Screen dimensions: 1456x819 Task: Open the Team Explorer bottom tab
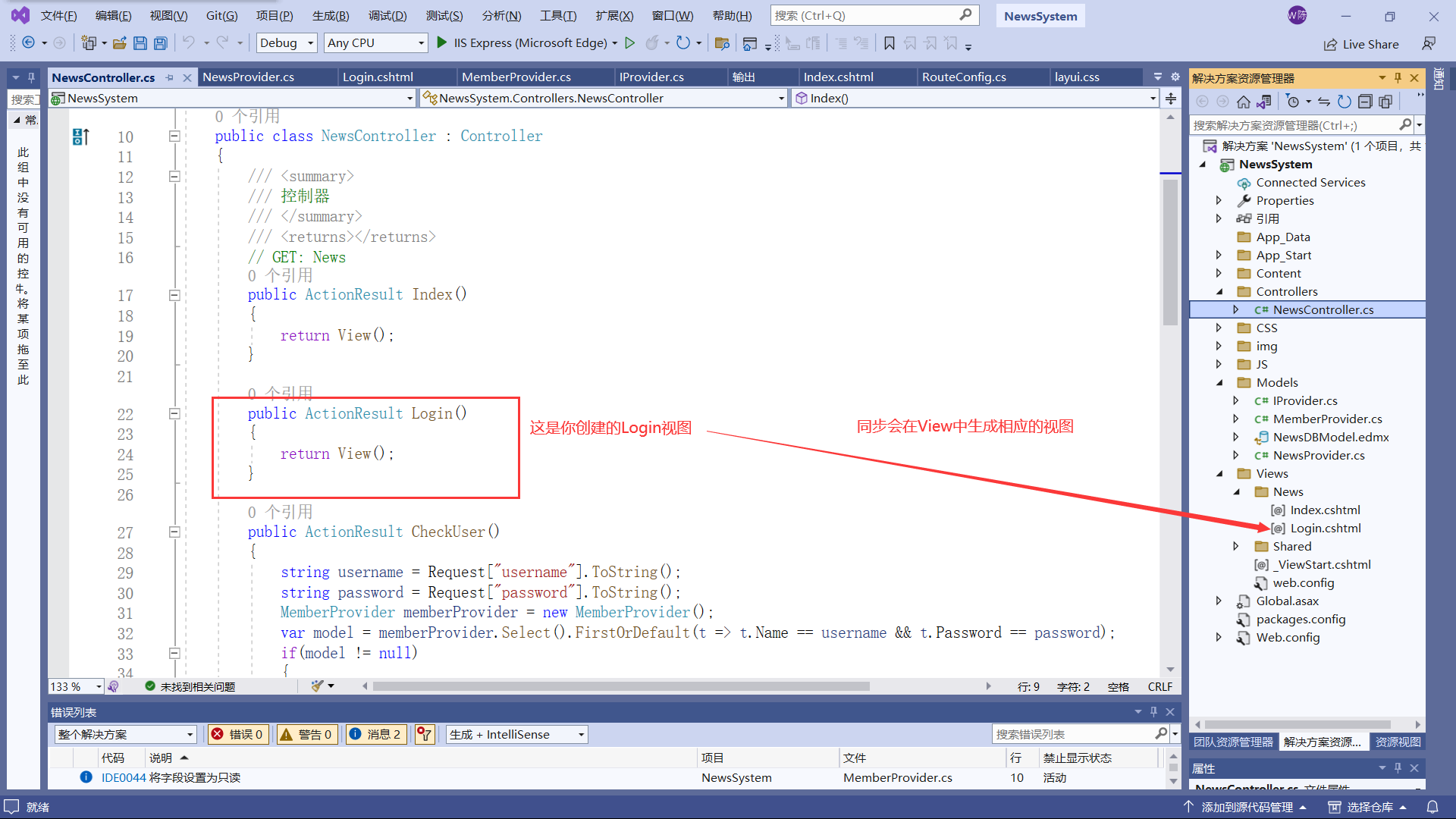[1233, 742]
